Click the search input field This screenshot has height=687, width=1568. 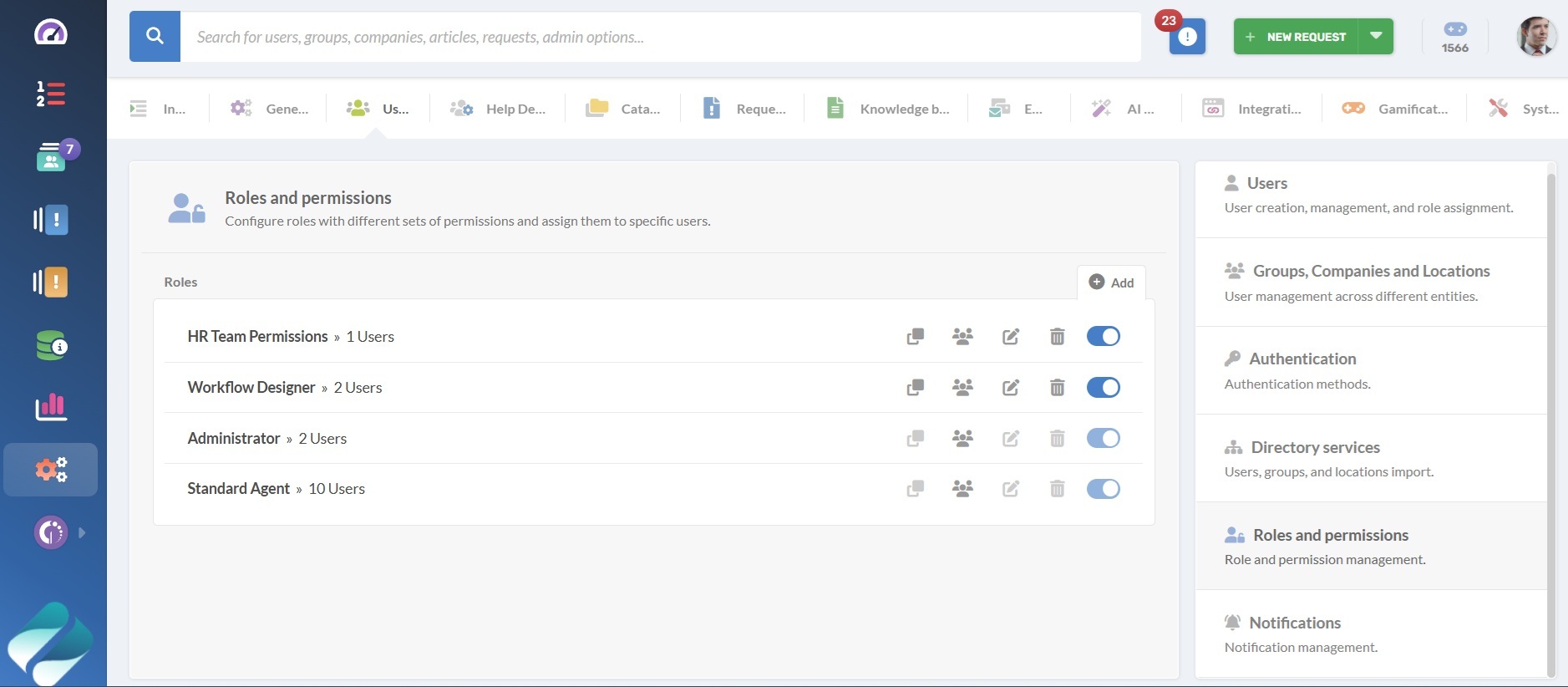[660, 37]
